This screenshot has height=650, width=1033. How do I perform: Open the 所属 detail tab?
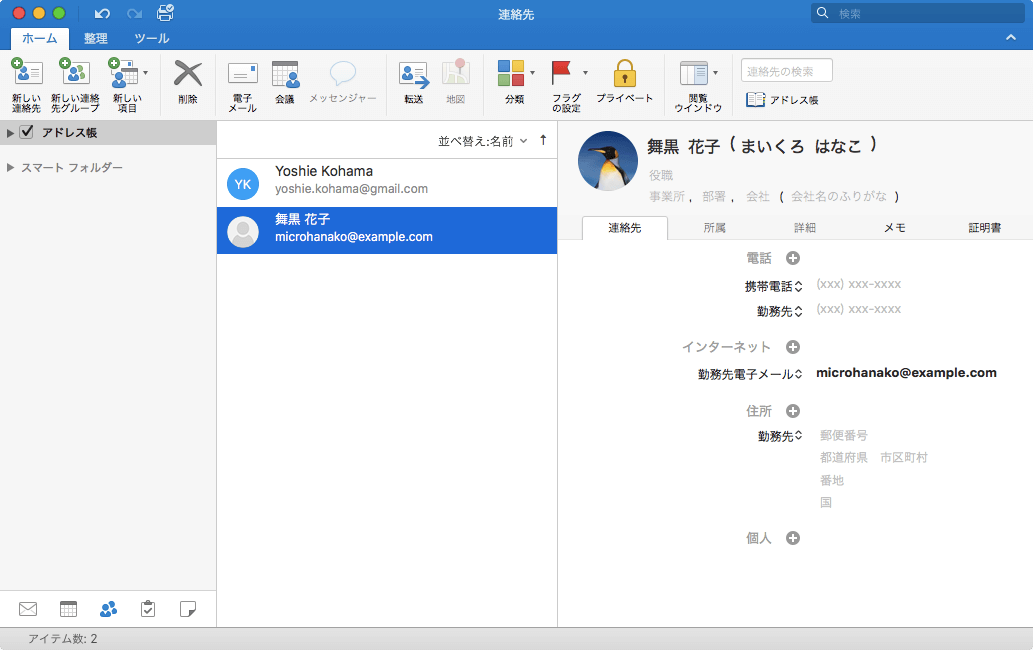coord(715,228)
